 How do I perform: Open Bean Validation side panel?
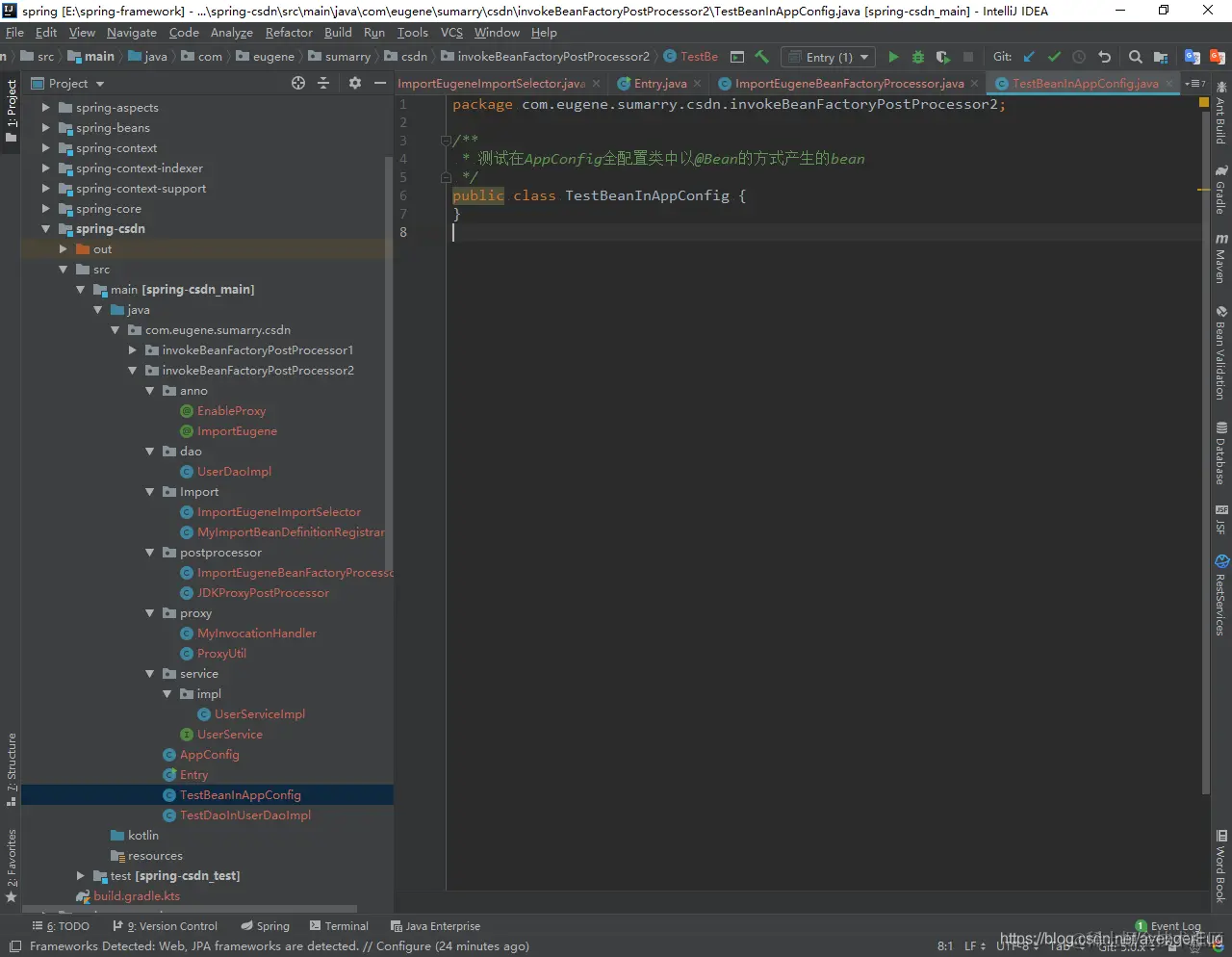pos(1220,352)
